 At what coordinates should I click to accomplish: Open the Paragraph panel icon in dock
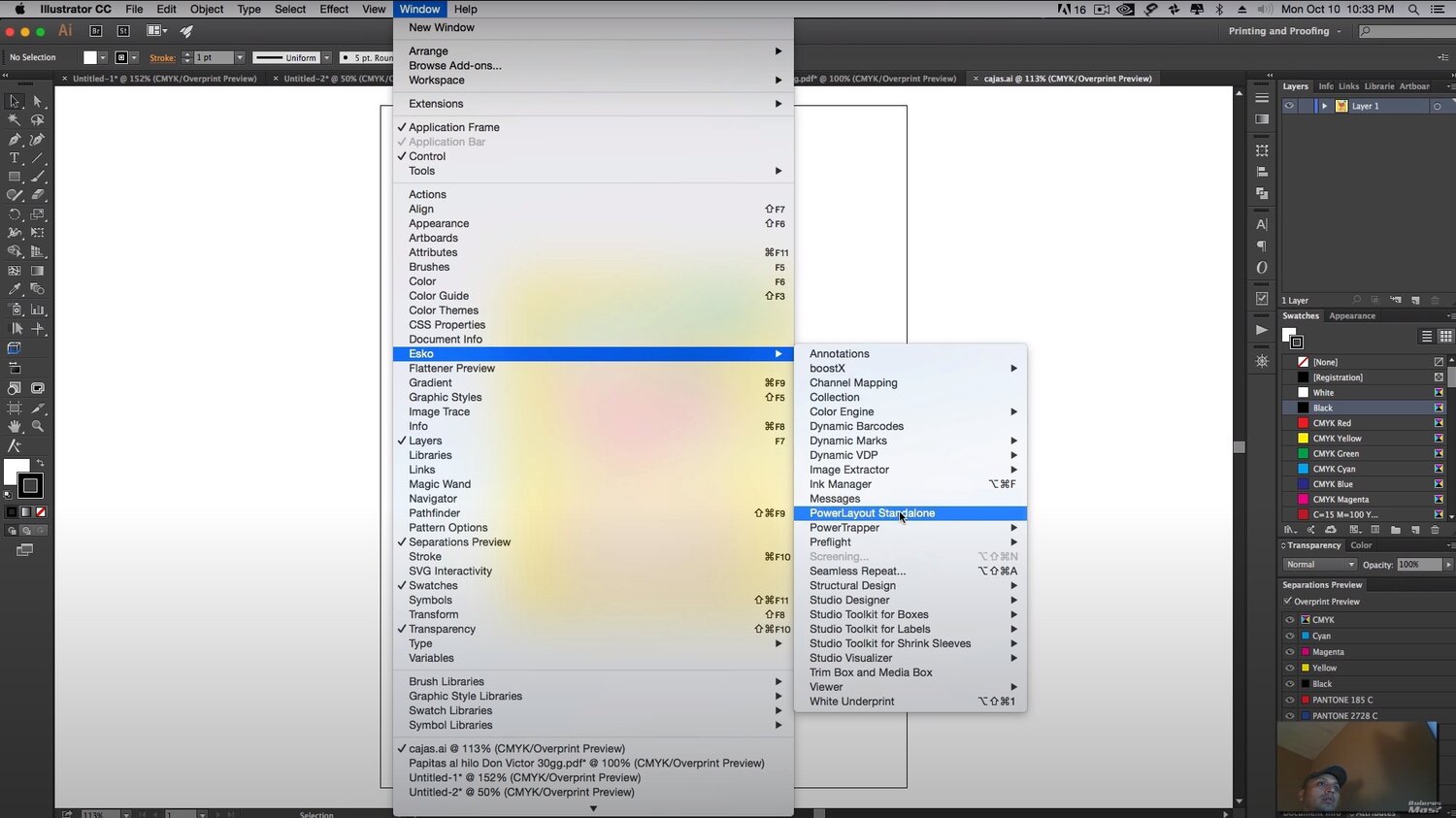(x=1262, y=245)
